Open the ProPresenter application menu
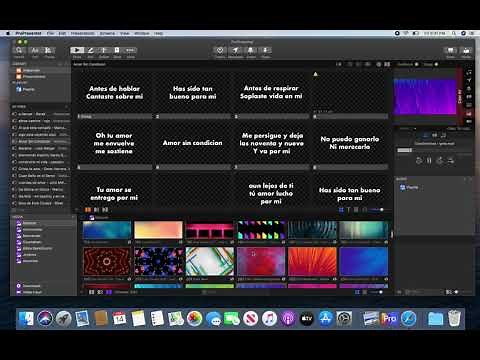The image size is (480, 360). tap(28, 33)
